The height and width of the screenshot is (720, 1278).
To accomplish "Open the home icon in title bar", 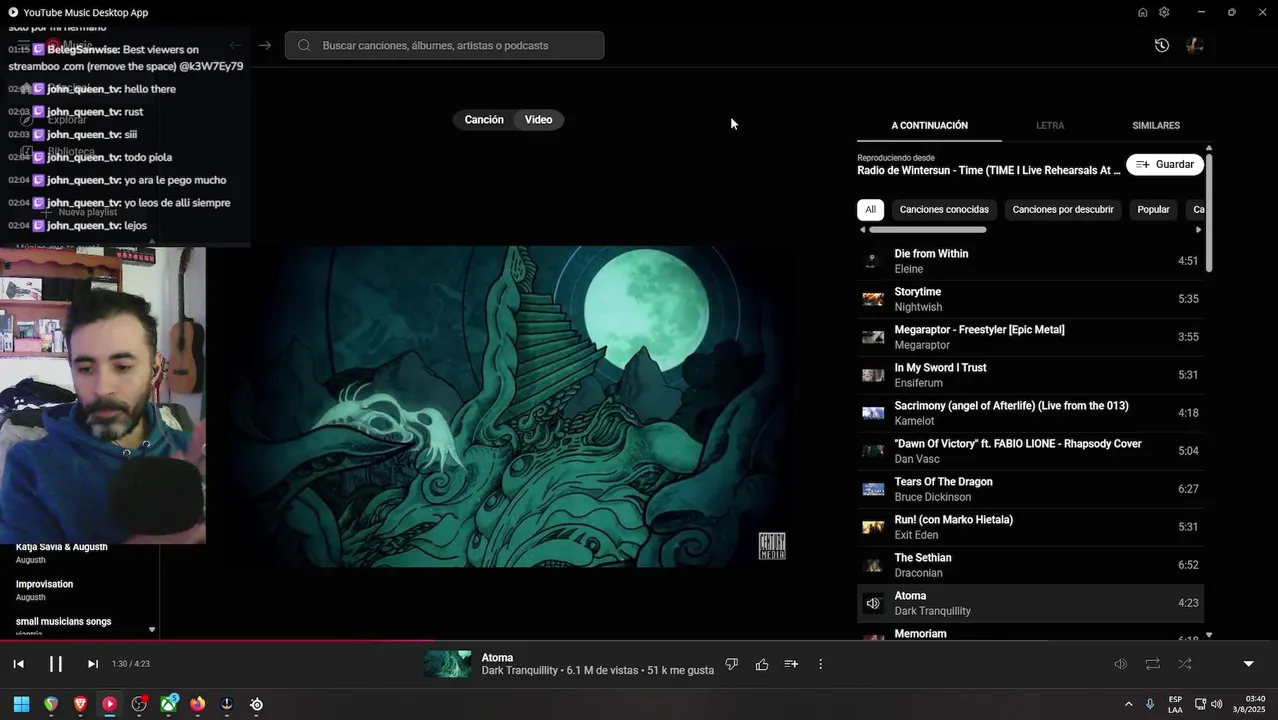I will click(x=1142, y=12).
